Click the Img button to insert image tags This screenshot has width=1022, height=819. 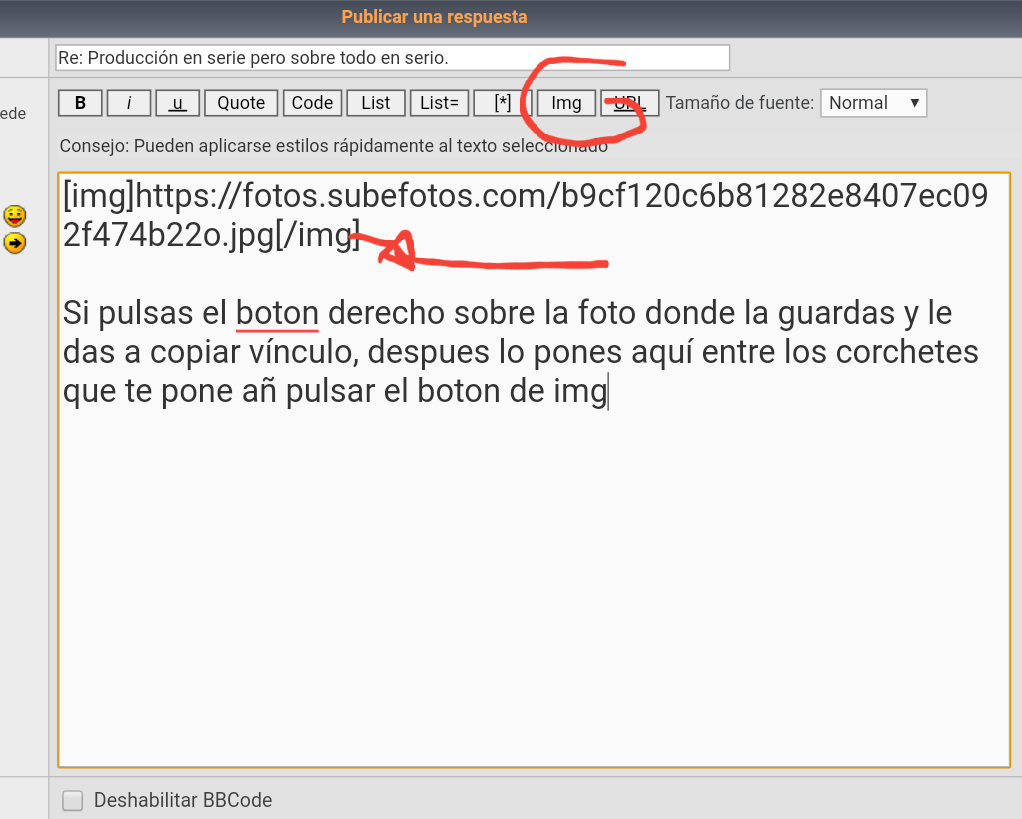click(x=566, y=103)
